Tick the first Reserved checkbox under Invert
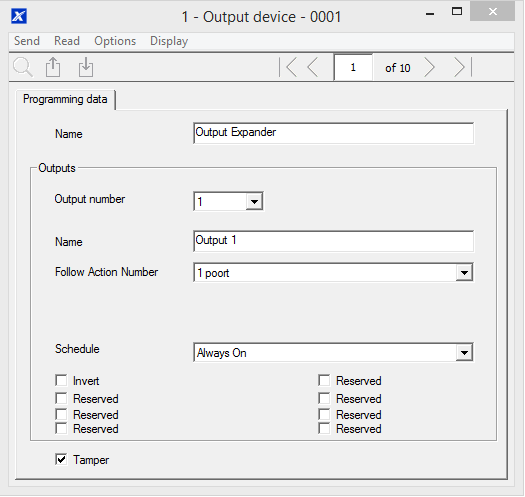Image resolution: width=525 pixels, height=497 pixels. coord(61,399)
